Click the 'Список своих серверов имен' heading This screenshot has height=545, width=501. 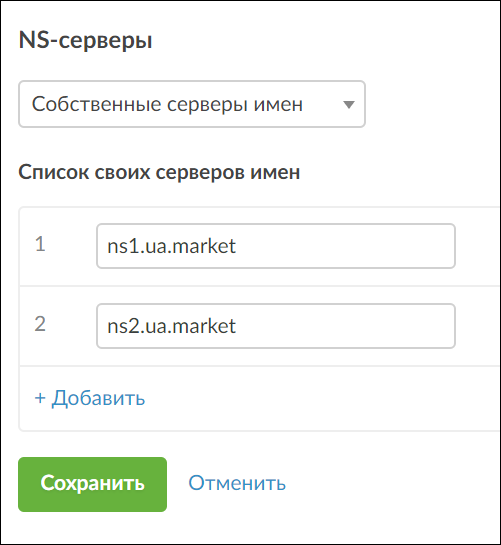click(x=159, y=172)
